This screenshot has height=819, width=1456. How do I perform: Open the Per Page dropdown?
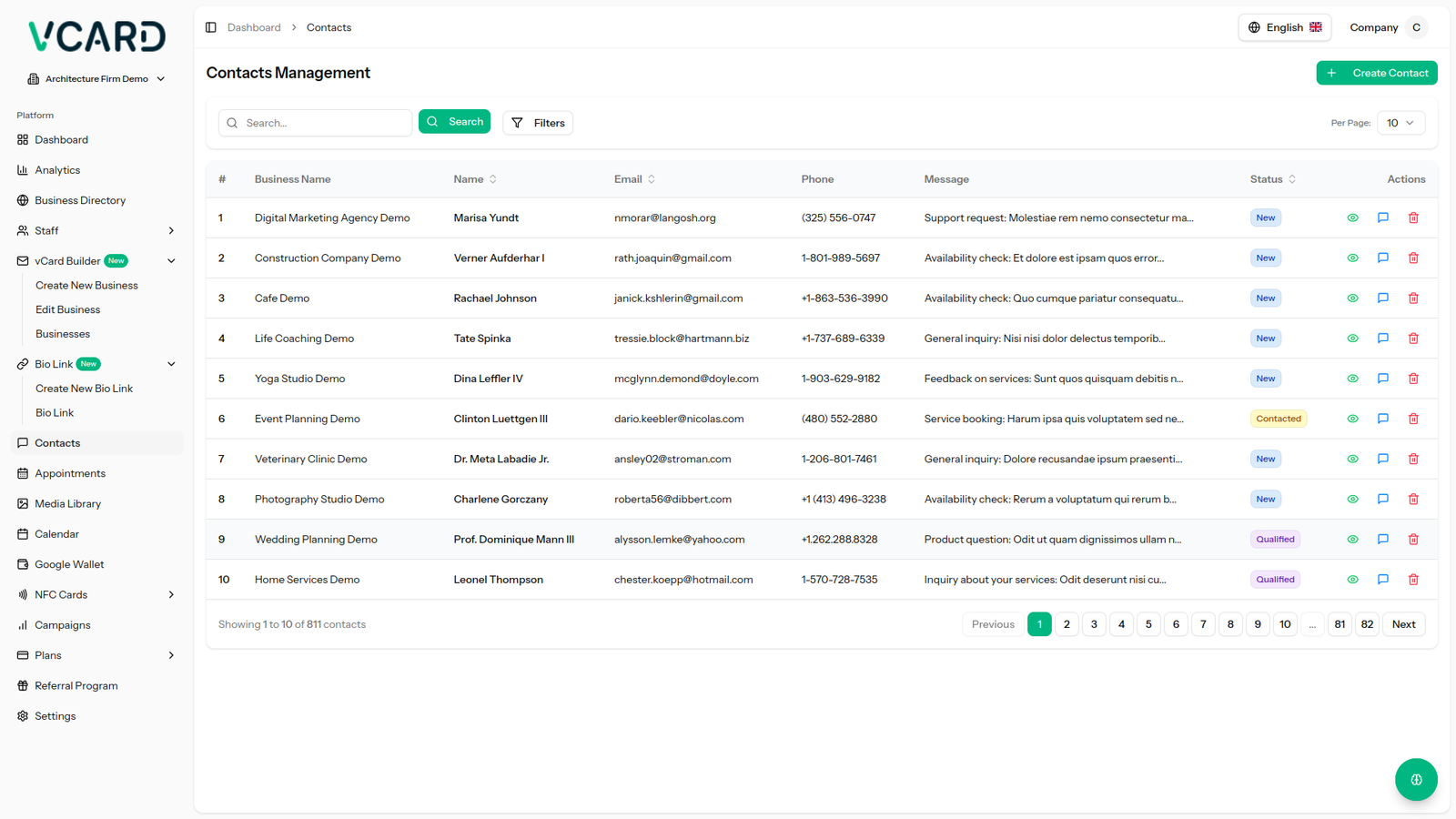1400,123
